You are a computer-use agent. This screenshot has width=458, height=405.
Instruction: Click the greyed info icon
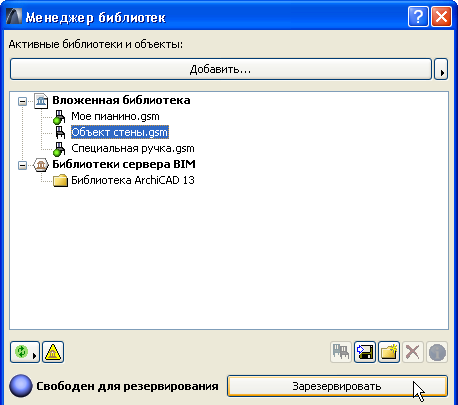437,352
